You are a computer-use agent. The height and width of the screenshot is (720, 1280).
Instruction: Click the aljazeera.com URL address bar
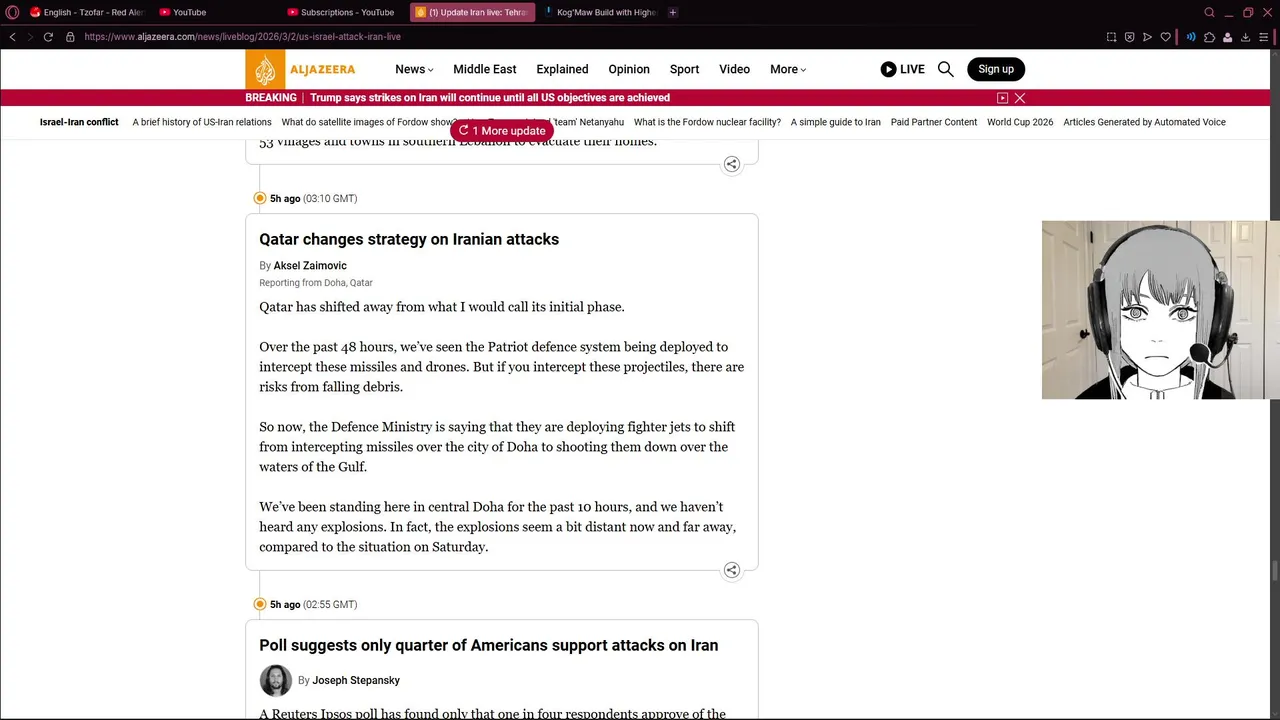tap(243, 37)
